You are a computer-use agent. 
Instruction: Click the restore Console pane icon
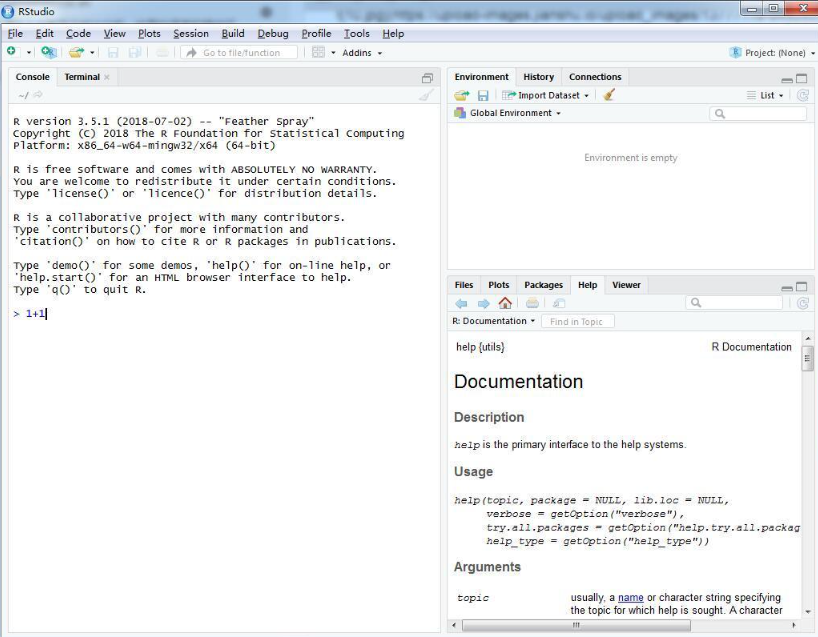pyautogui.click(x=427, y=78)
